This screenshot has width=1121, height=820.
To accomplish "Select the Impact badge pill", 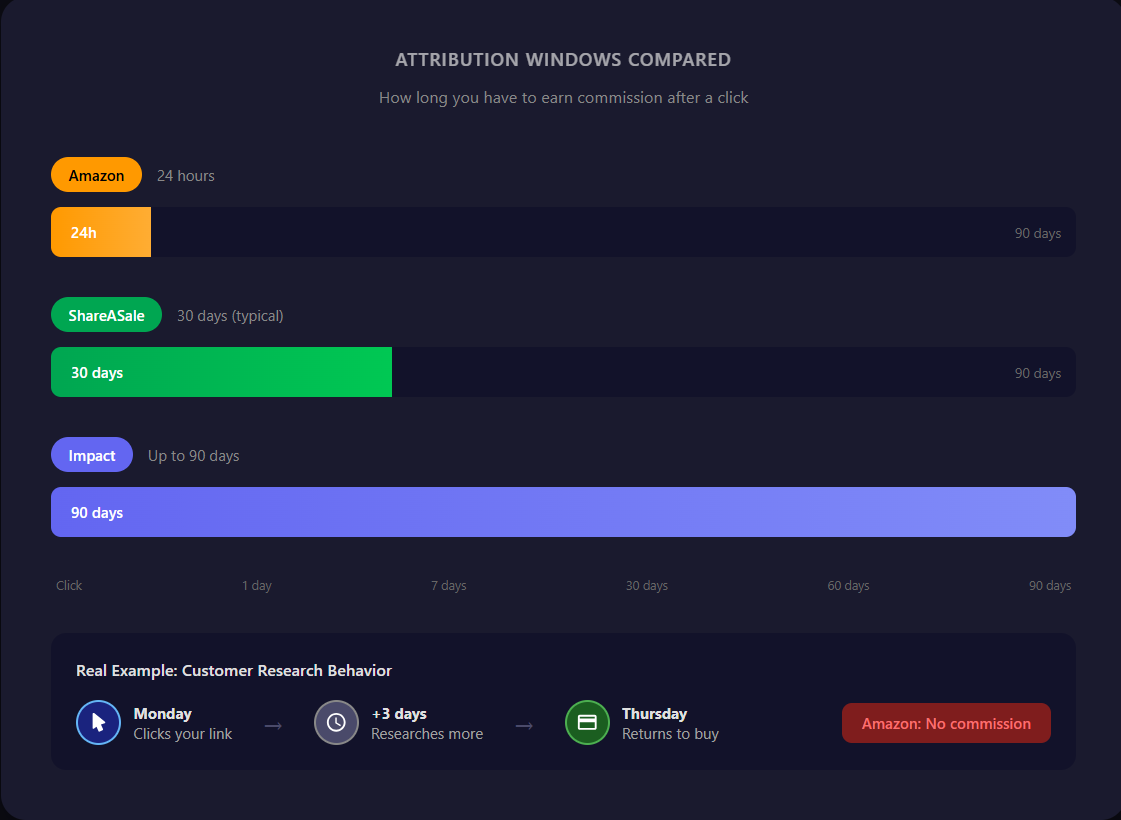I will click(91, 454).
